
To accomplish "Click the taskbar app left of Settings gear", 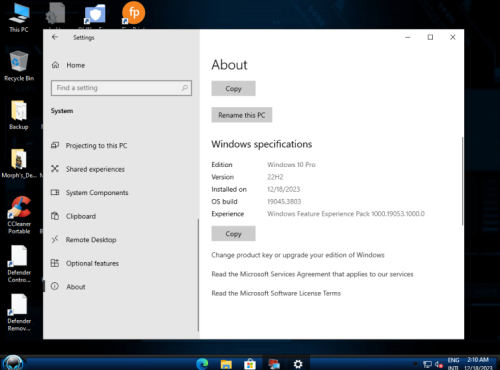I will [274, 364].
